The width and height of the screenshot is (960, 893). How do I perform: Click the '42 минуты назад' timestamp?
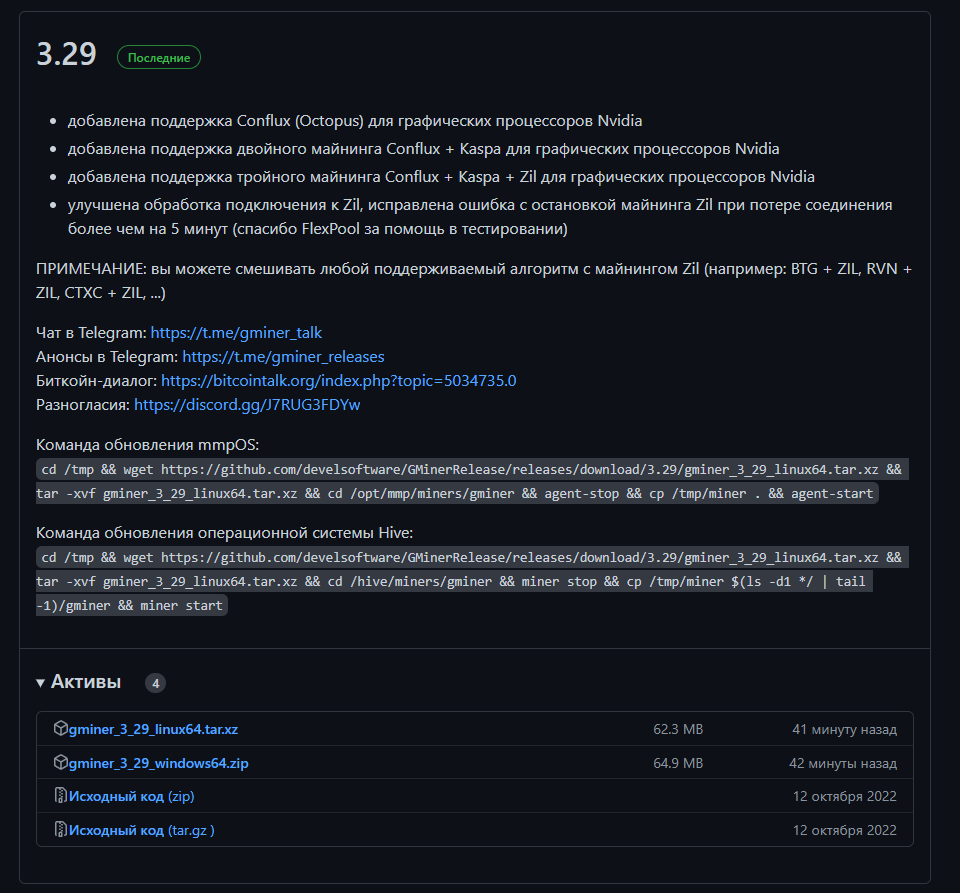[842, 763]
